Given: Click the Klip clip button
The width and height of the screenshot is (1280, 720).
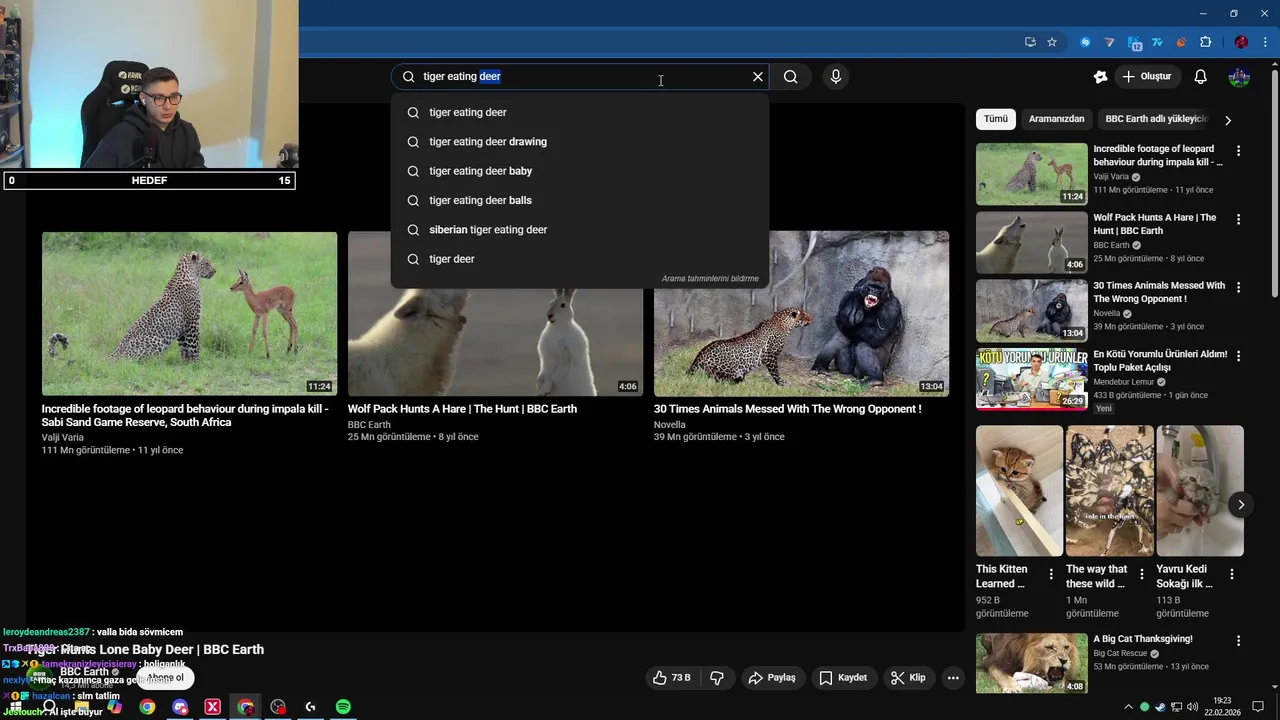Looking at the screenshot, I should [x=908, y=678].
